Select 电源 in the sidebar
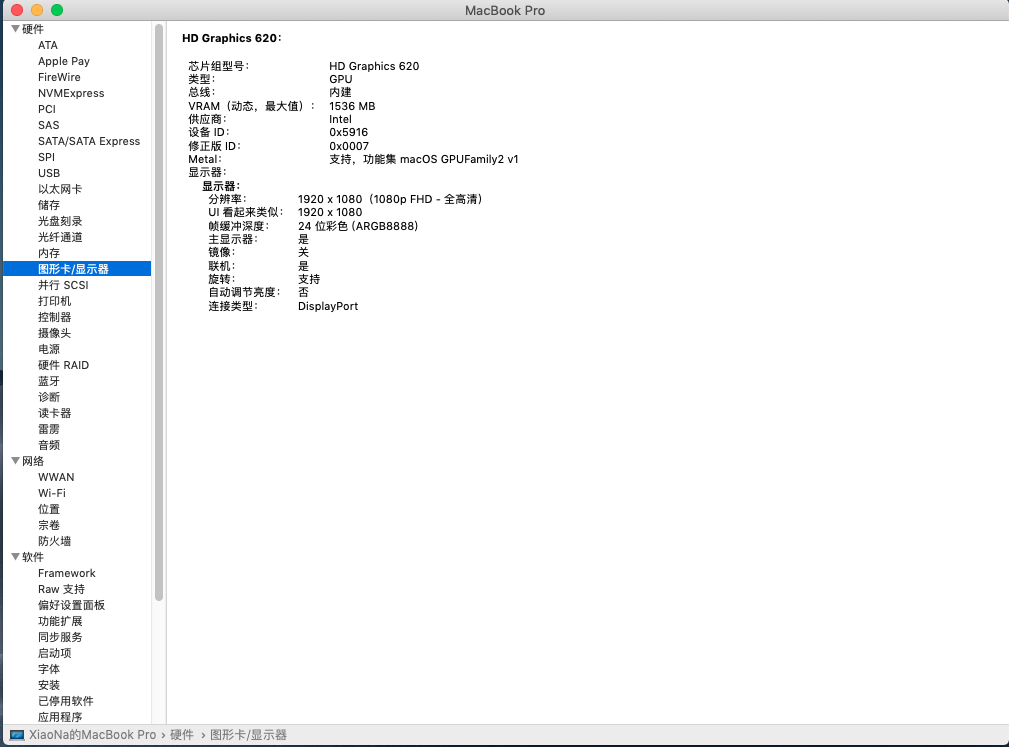The image size is (1009, 747). (49, 349)
